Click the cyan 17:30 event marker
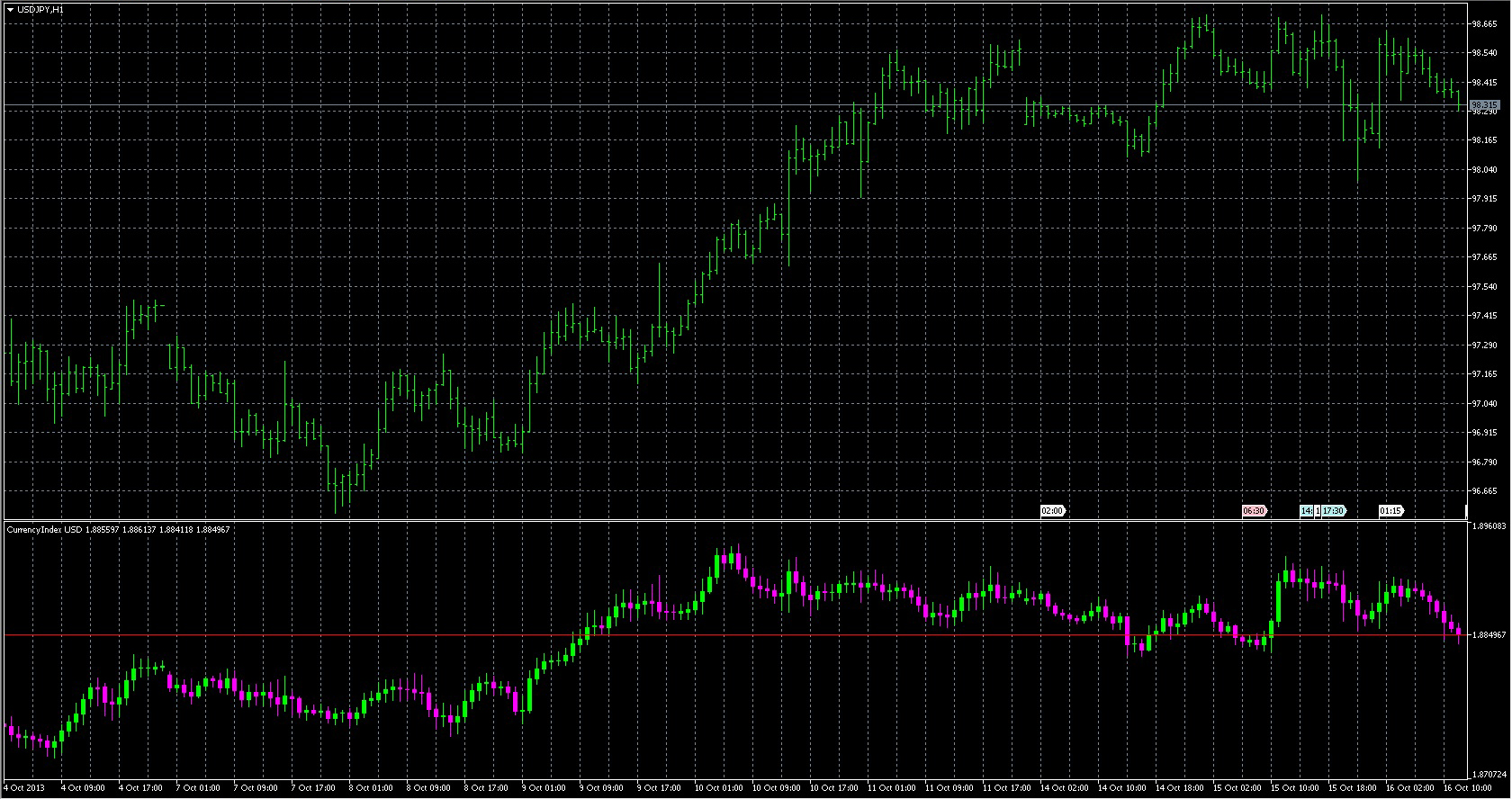The width and height of the screenshot is (1512, 799). pos(1333,511)
